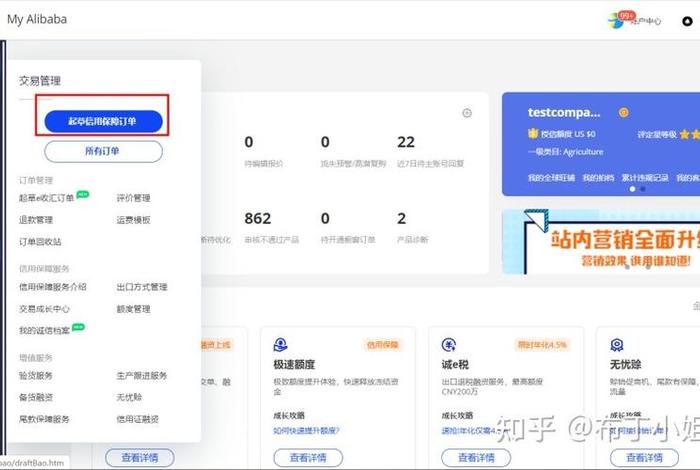Click the 22 pending reply count
Screen dimensions: 700x470
(x=406, y=142)
